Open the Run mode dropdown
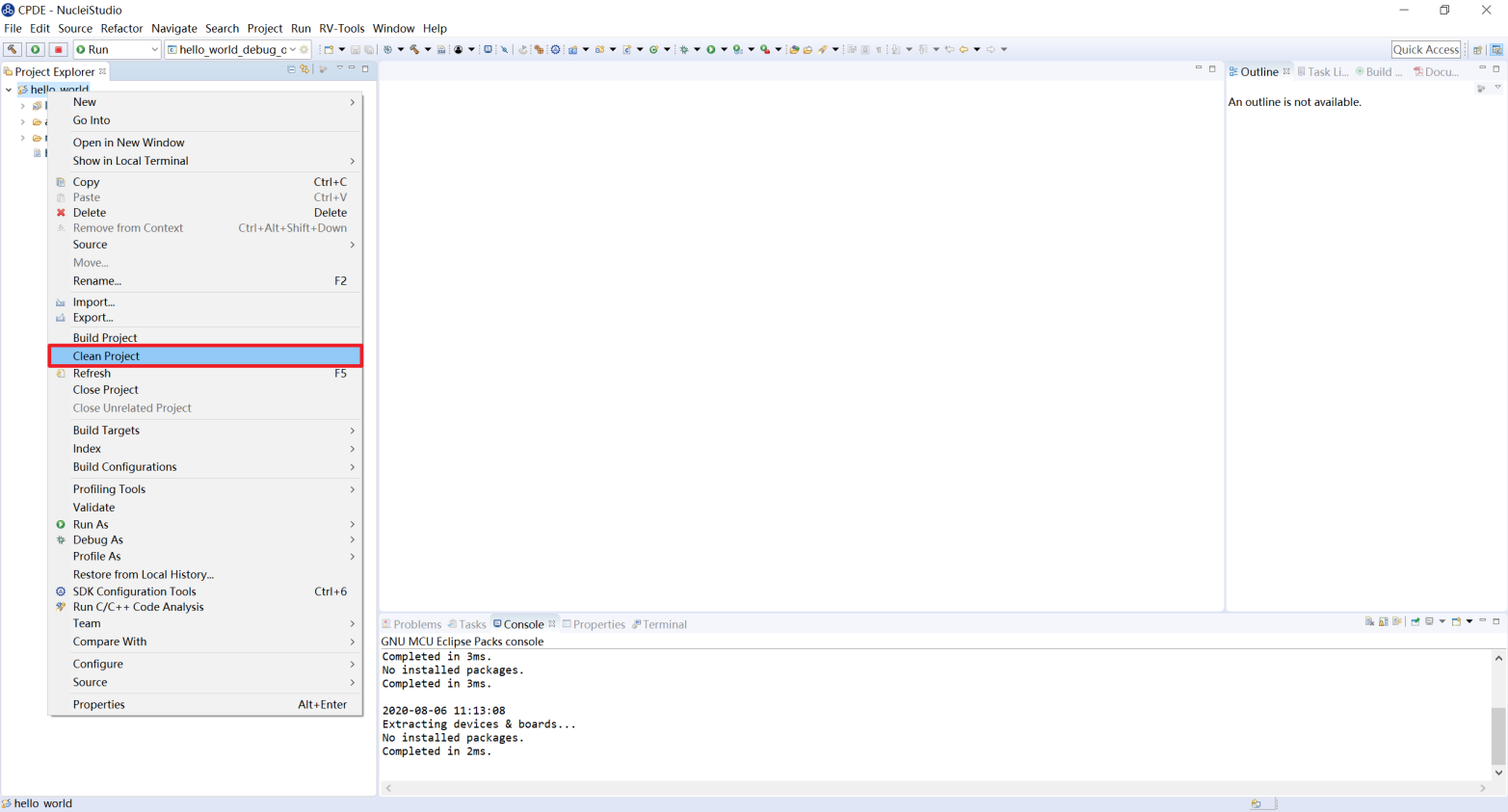The image size is (1508, 812). [x=154, y=49]
